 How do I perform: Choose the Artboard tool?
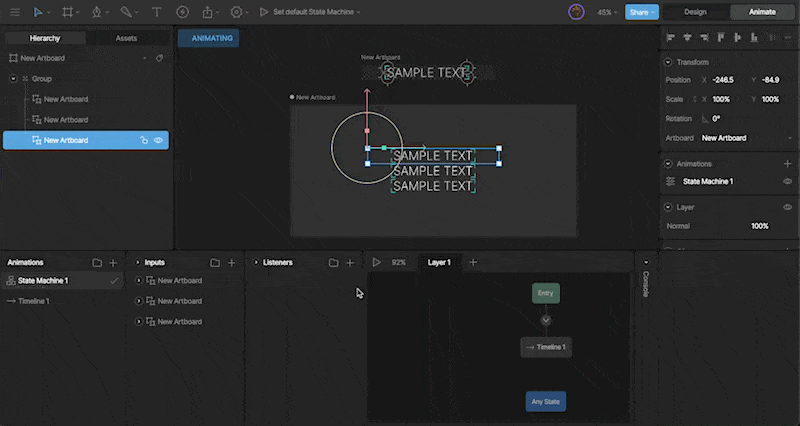(67, 12)
